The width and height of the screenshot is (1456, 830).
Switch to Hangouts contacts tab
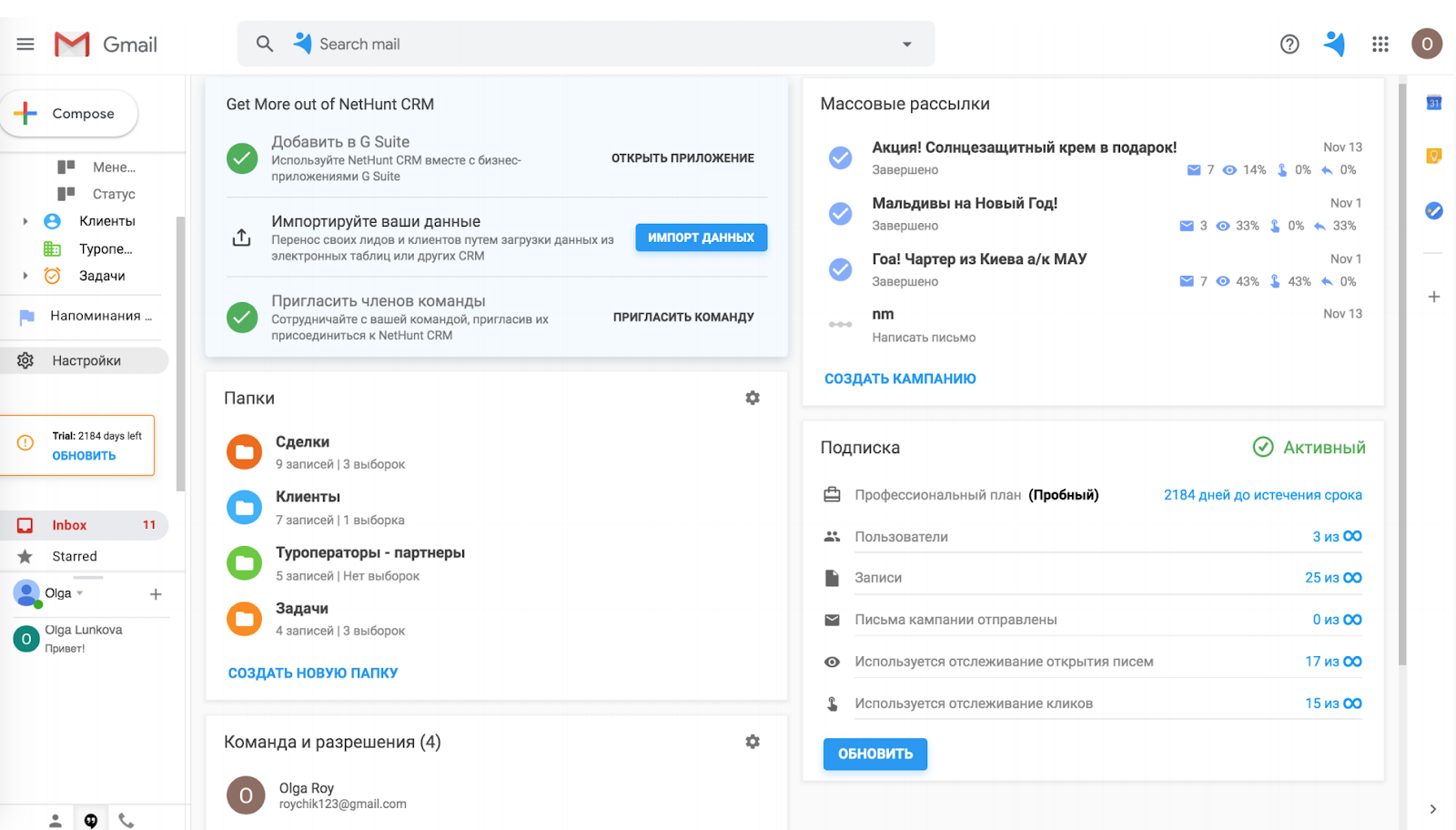point(56,821)
